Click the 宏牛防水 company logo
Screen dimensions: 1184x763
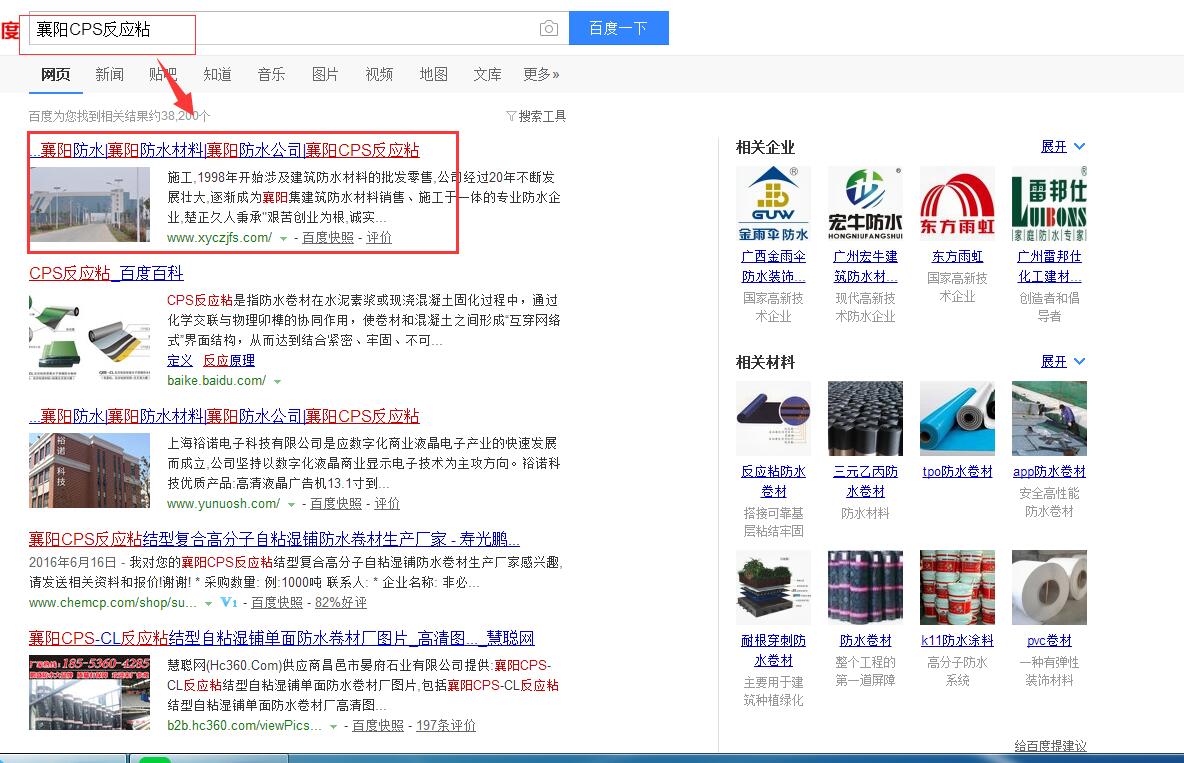click(x=865, y=204)
